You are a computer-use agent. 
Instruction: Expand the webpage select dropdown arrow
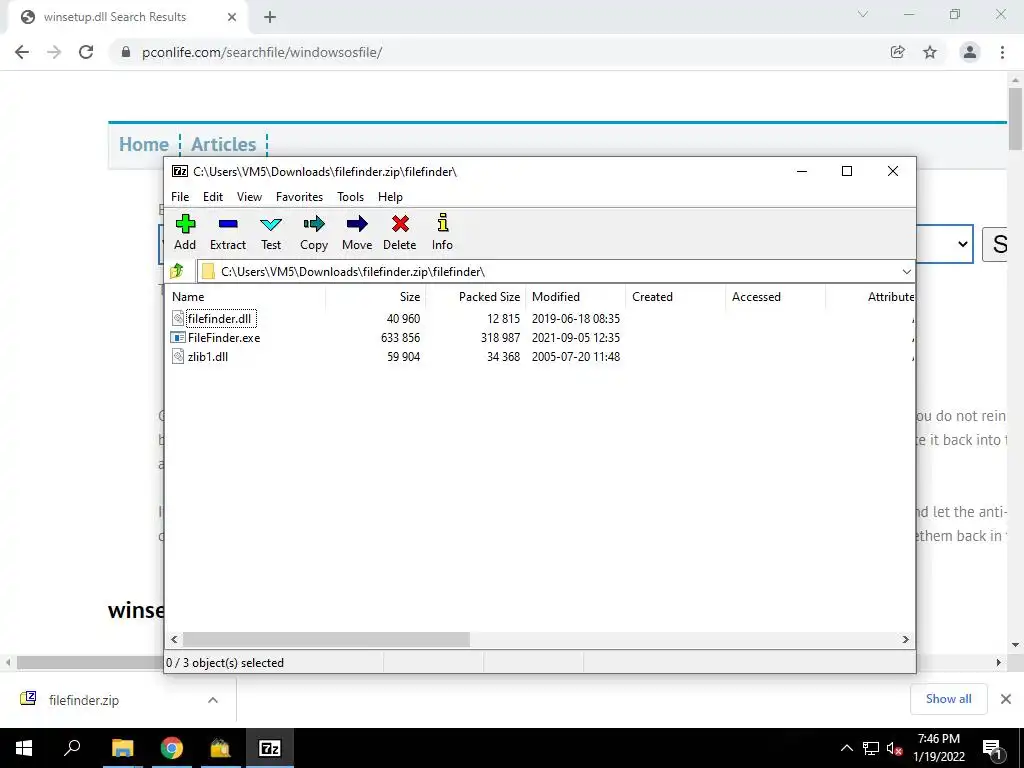(963, 244)
